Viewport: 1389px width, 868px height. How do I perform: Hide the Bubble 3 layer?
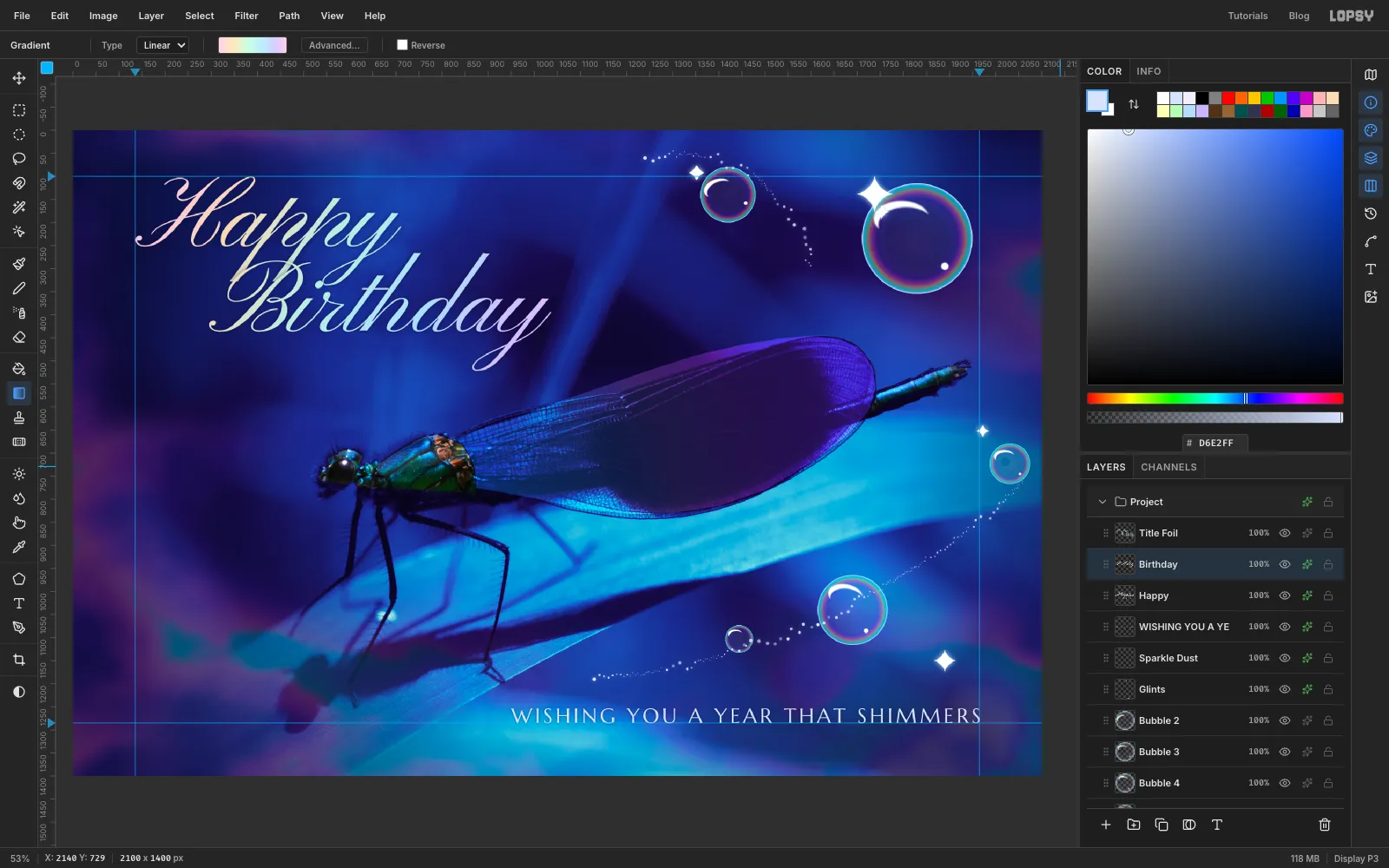pyautogui.click(x=1285, y=752)
